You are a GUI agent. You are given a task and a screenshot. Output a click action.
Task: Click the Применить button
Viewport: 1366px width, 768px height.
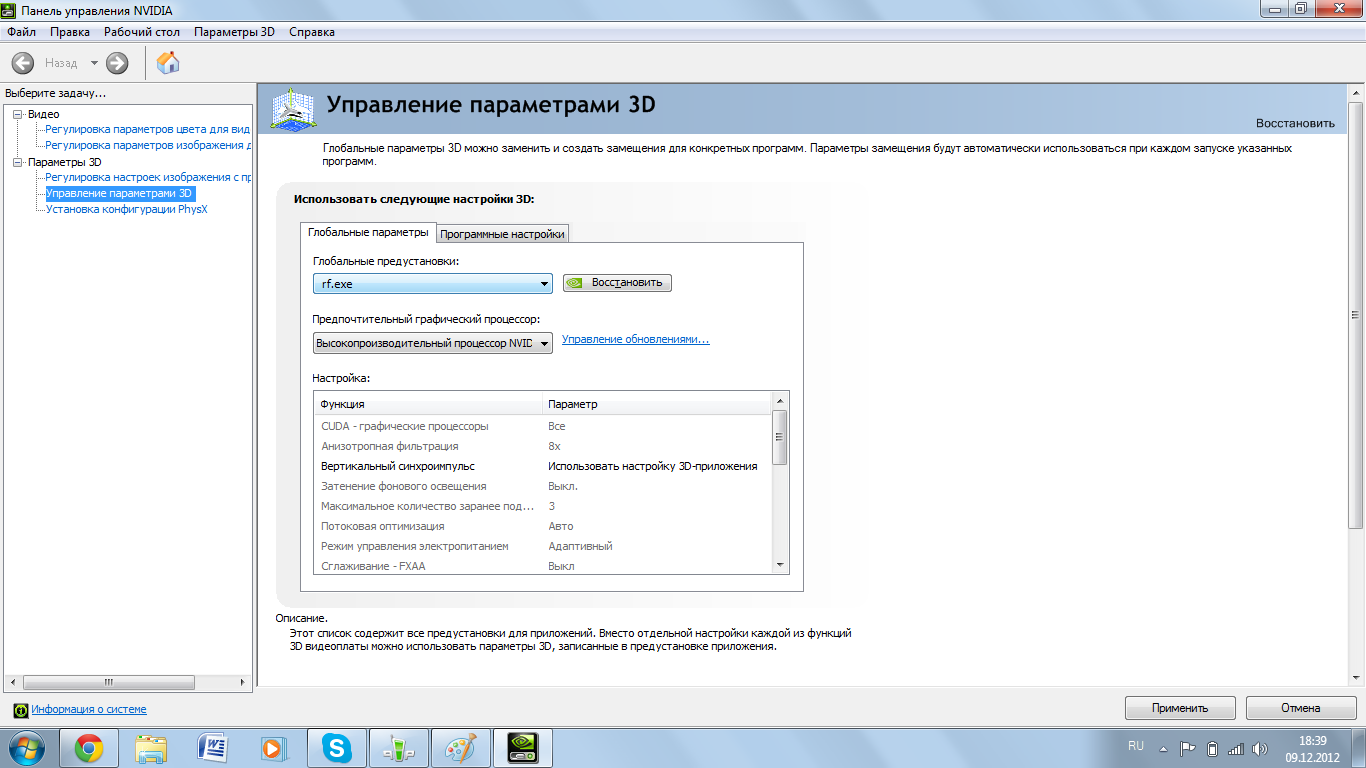pyautogui.click(x=1180, y=708)
